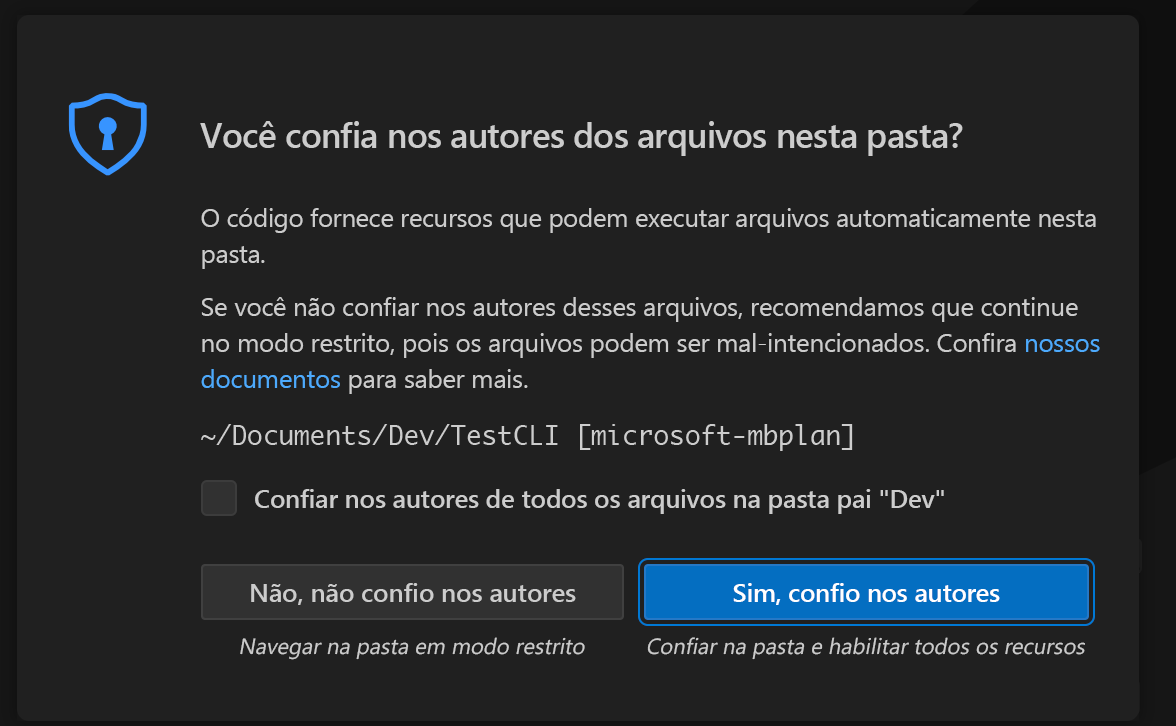The width and height of the screenshot is (1176, 726).
Task: Click the dialog title asking about trusting authors
Action: point(580,136)
